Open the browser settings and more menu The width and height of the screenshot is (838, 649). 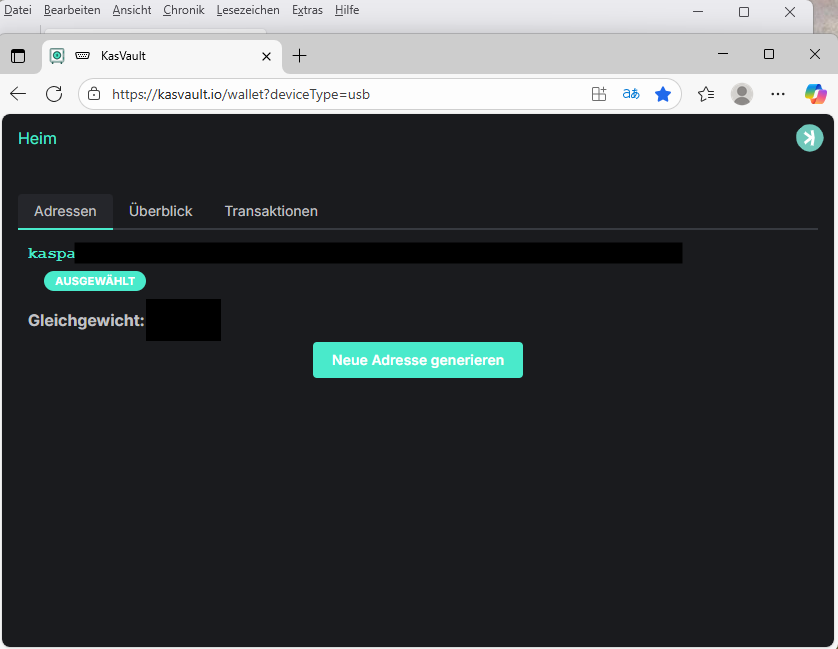[778, 94]
